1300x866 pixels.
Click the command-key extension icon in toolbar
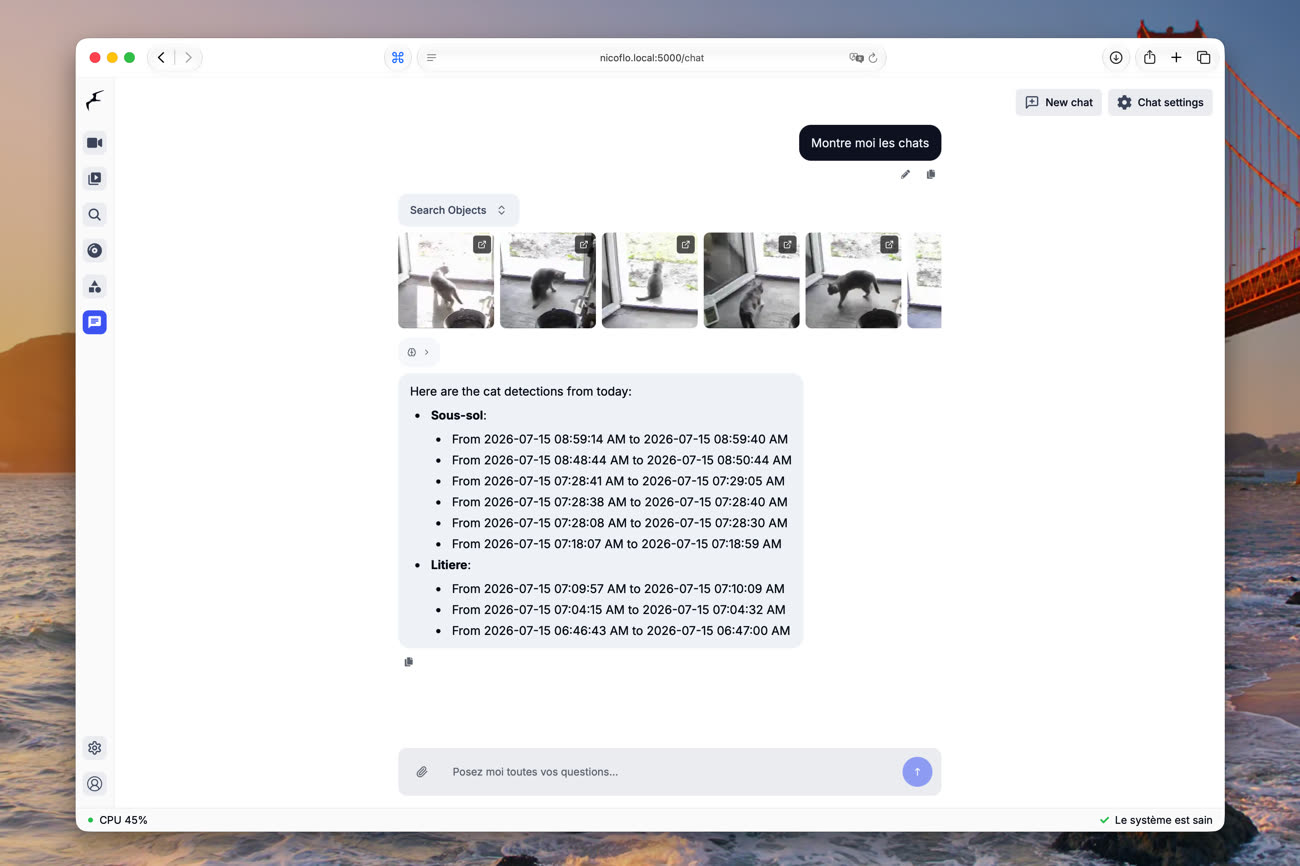398,58
